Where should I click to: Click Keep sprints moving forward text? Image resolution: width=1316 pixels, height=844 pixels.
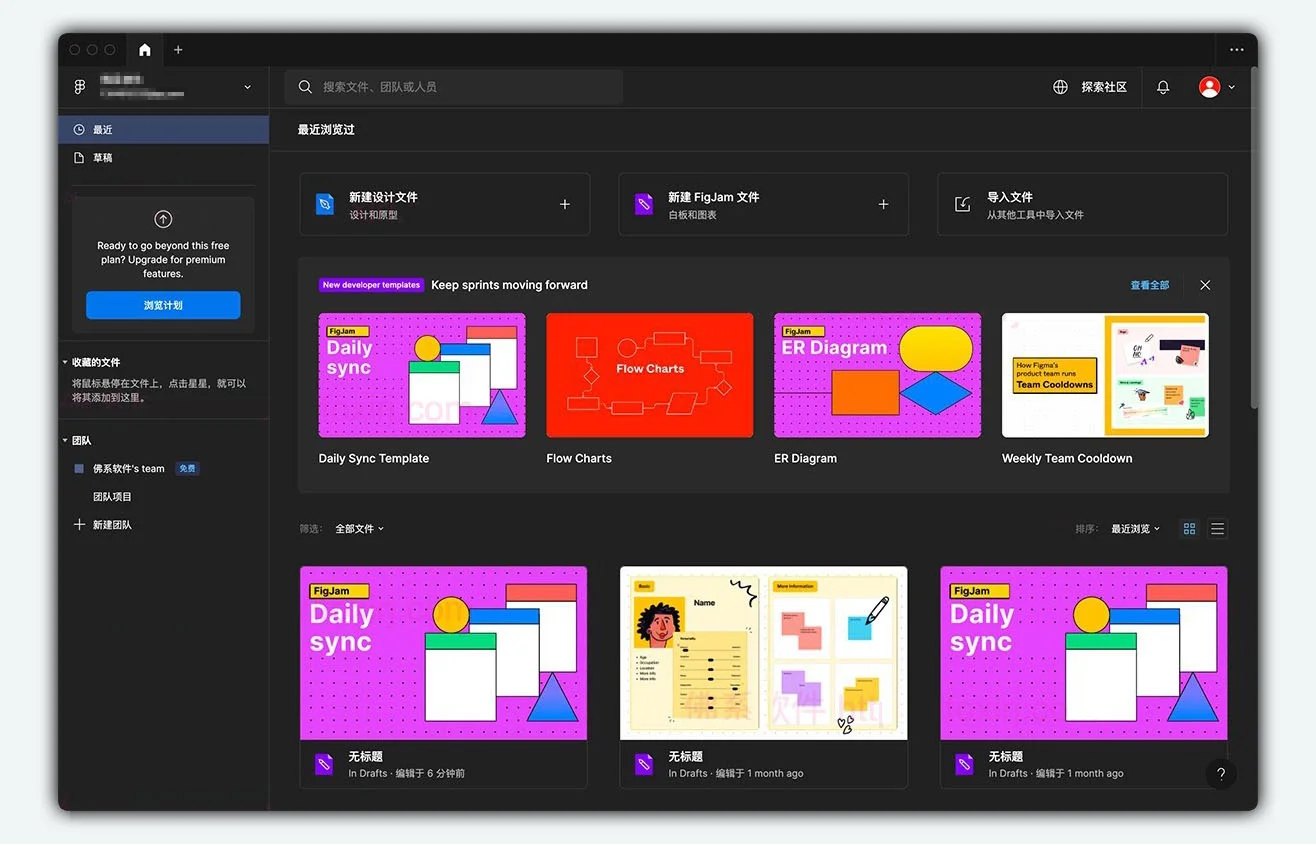pyautogui.click(x=510, y=285)
